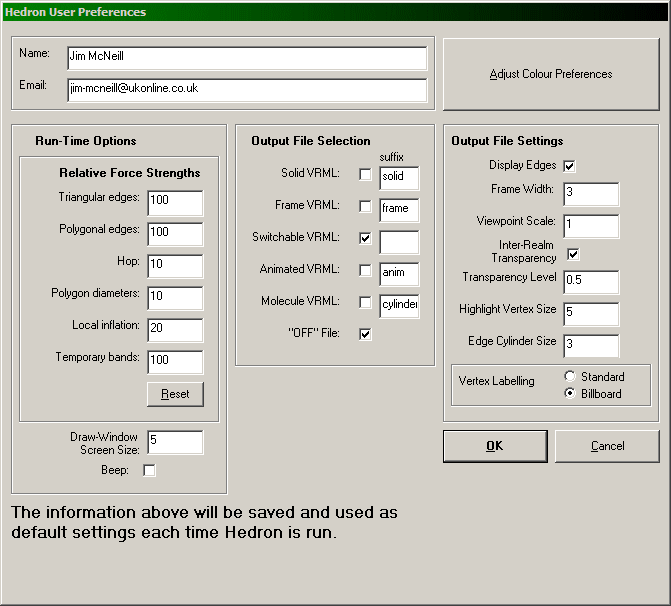Choose Billboard vertex labelling option
This screenshot has height=606, width=671.
pyautogui.click(x=570, y=394)
